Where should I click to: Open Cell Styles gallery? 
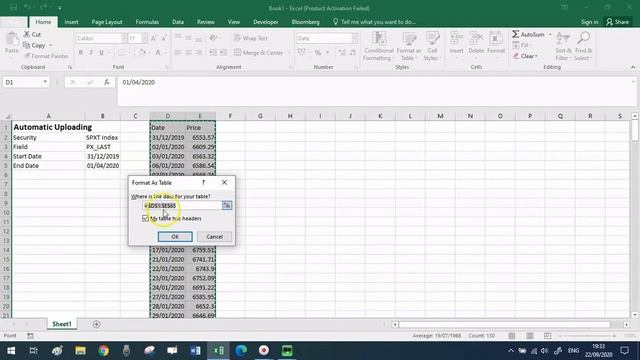[432, 46]
